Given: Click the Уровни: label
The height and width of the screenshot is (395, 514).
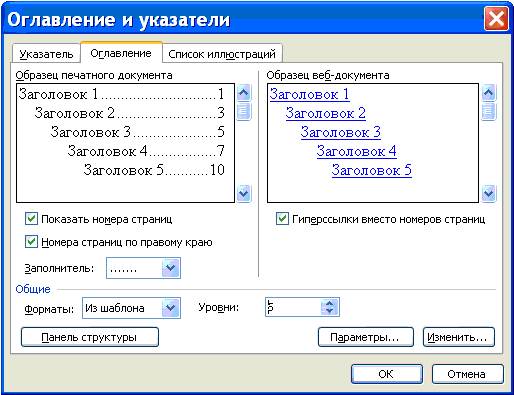Looking at the screenshot, I should 219,307.
